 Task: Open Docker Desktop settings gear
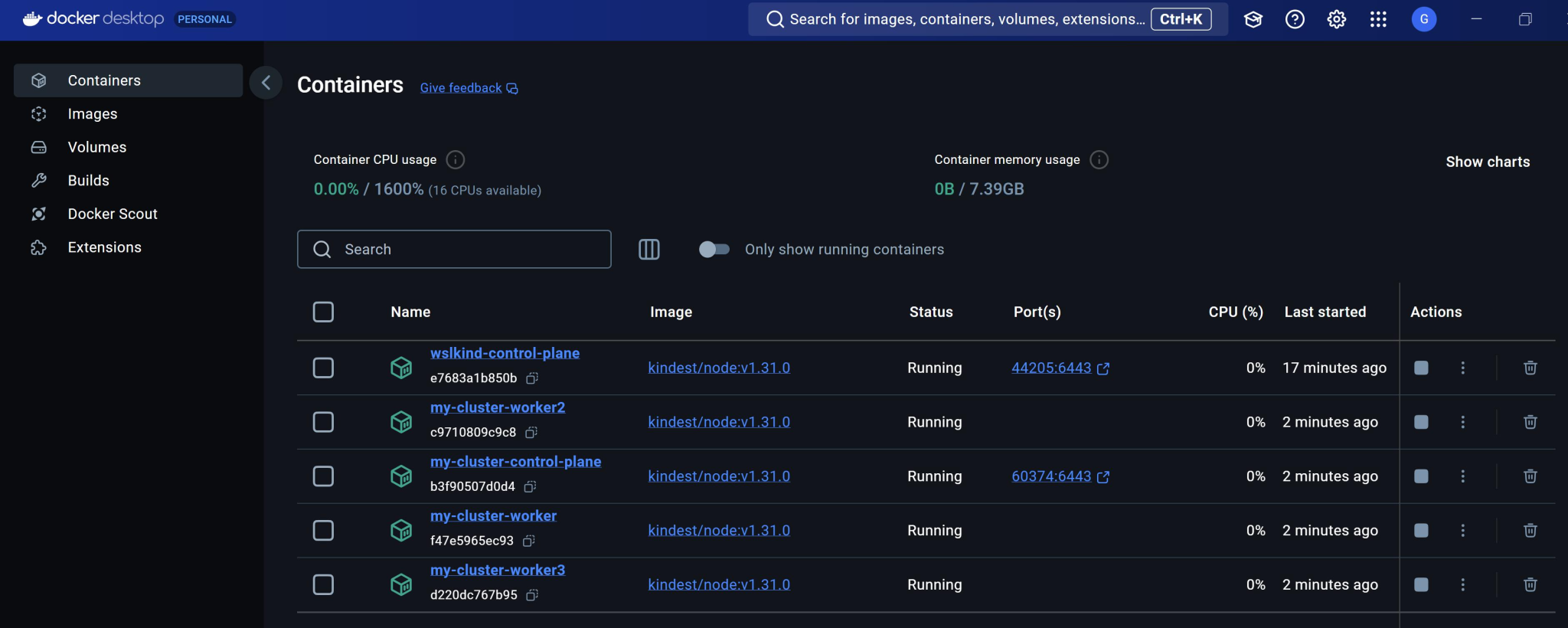click(1336, 20)
